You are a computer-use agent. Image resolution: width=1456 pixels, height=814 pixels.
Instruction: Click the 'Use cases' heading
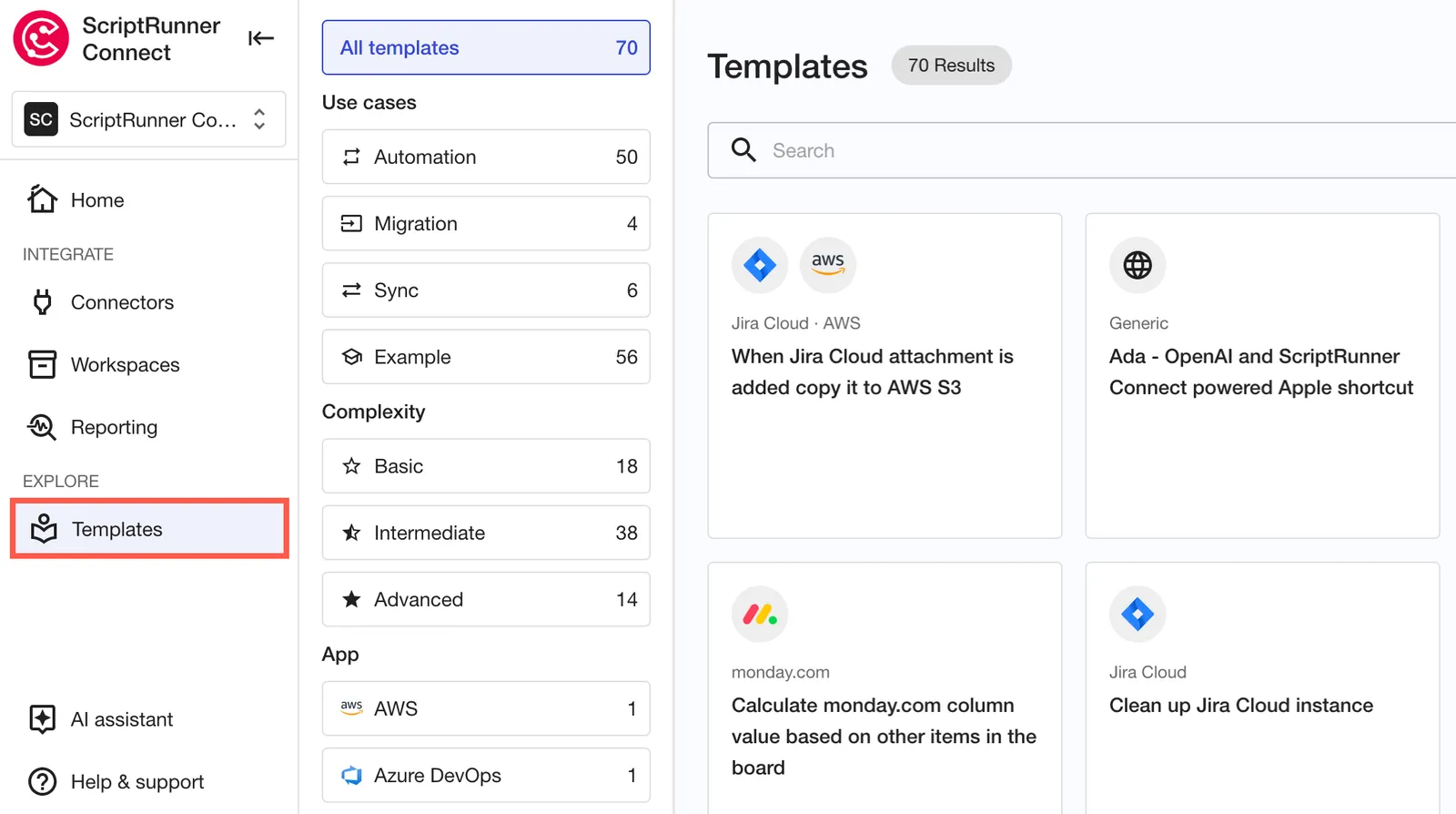369,103
